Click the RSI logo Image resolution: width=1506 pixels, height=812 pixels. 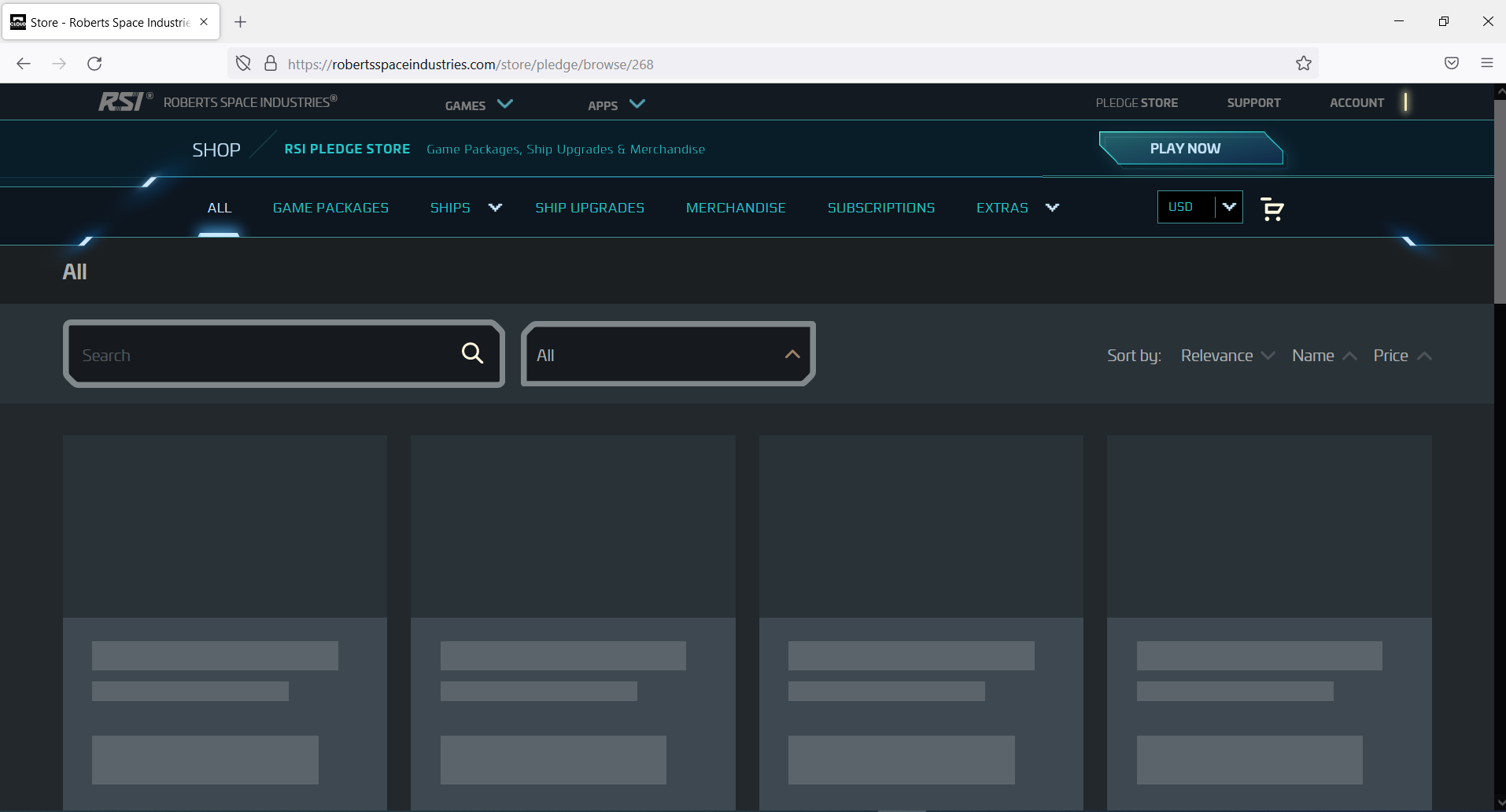[x=123, y=101]
